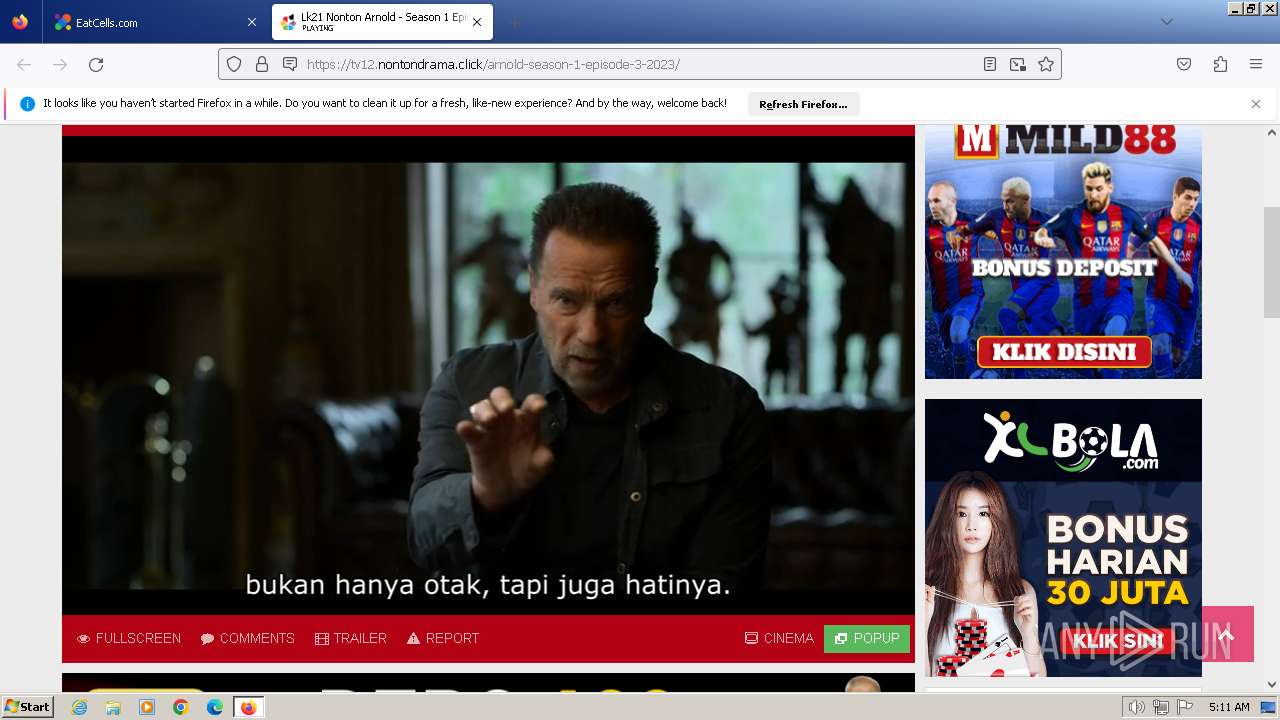Open tracking protection shield icon

pos(234,64)
